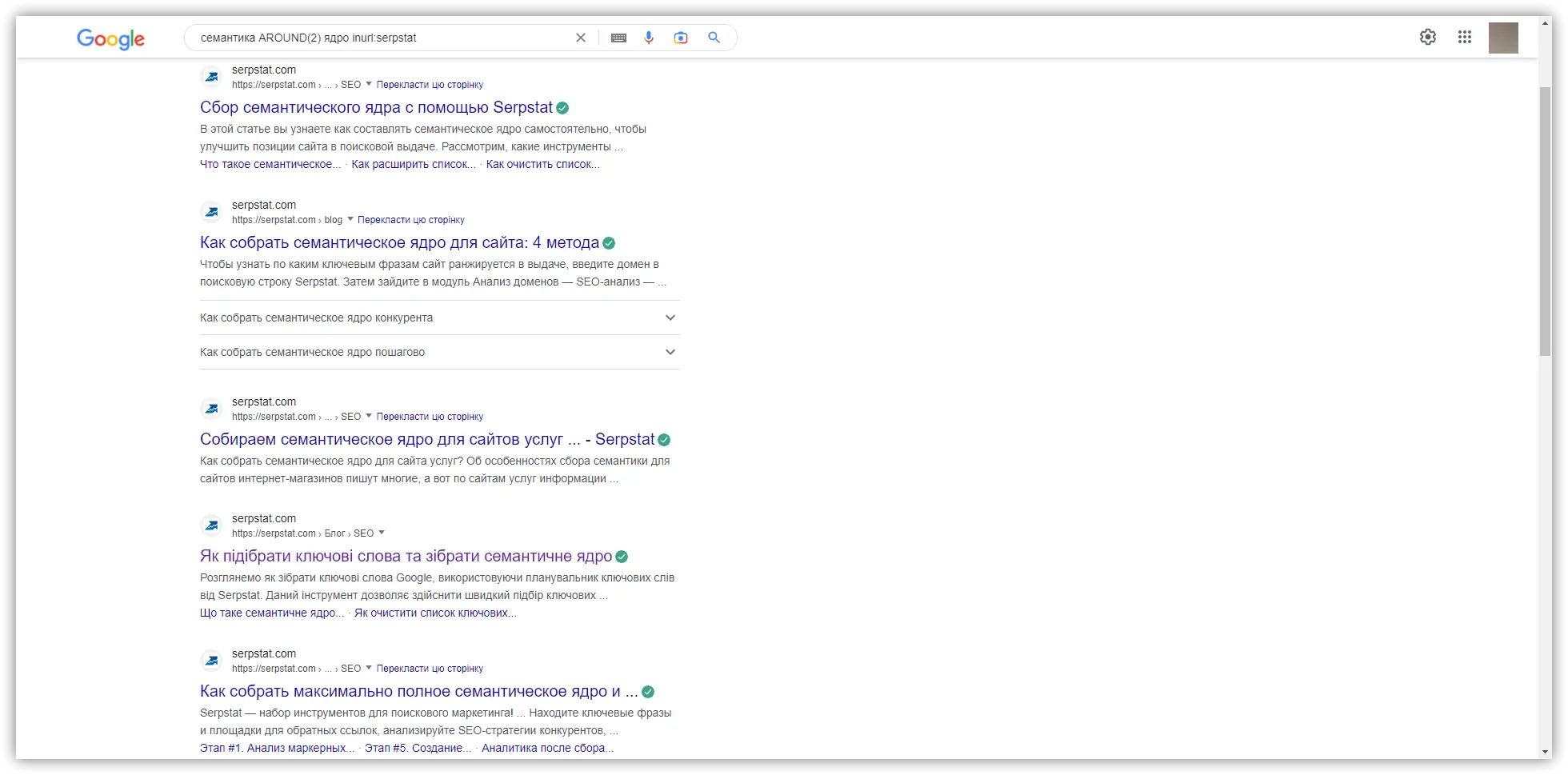Clear the search query with X
The width and height of the screenshot is (1568, 775).
click(x=581, y=38)
